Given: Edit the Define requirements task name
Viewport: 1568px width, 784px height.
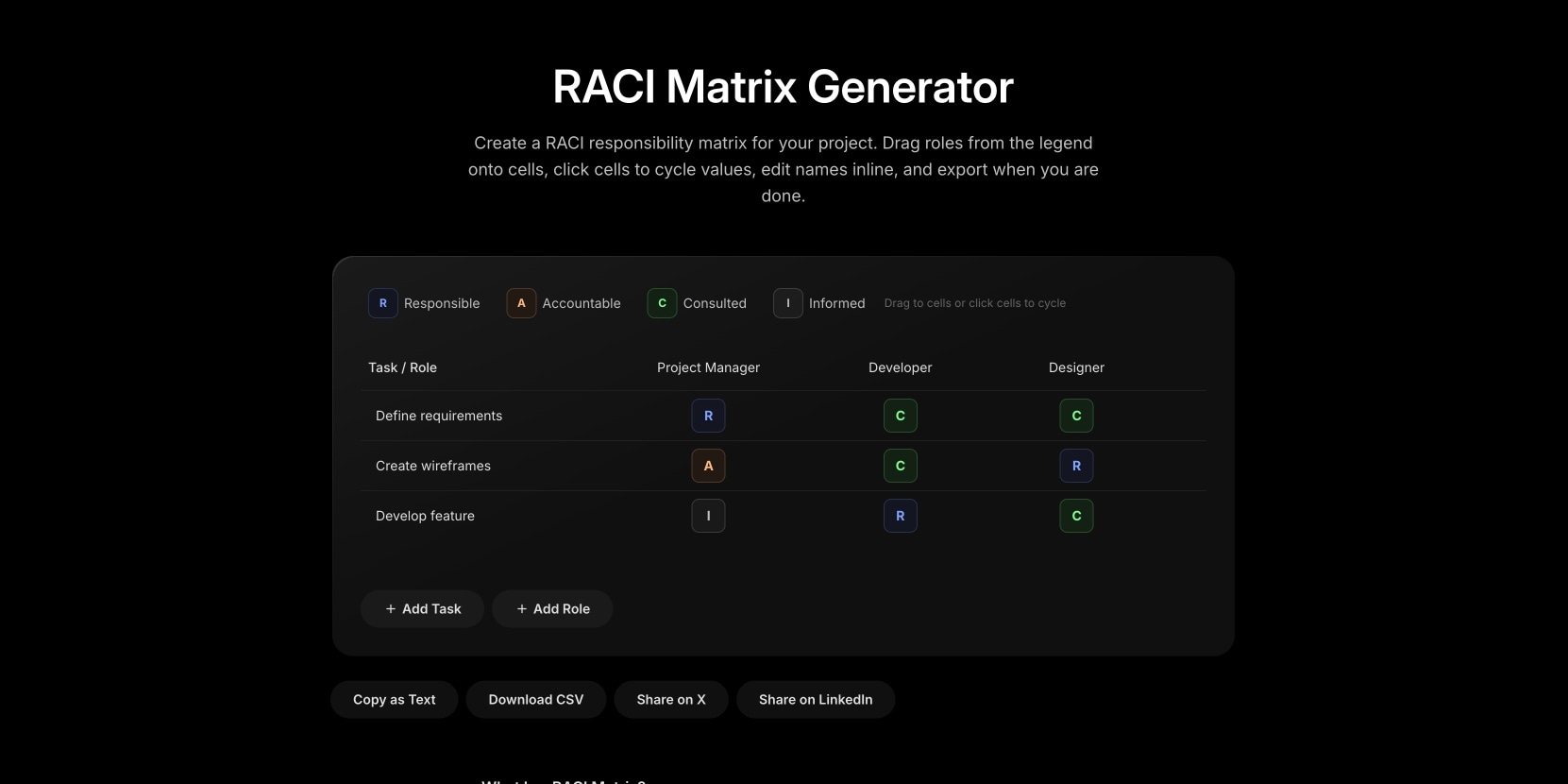Looking at the screenshot, I should [x=439, y=416].
